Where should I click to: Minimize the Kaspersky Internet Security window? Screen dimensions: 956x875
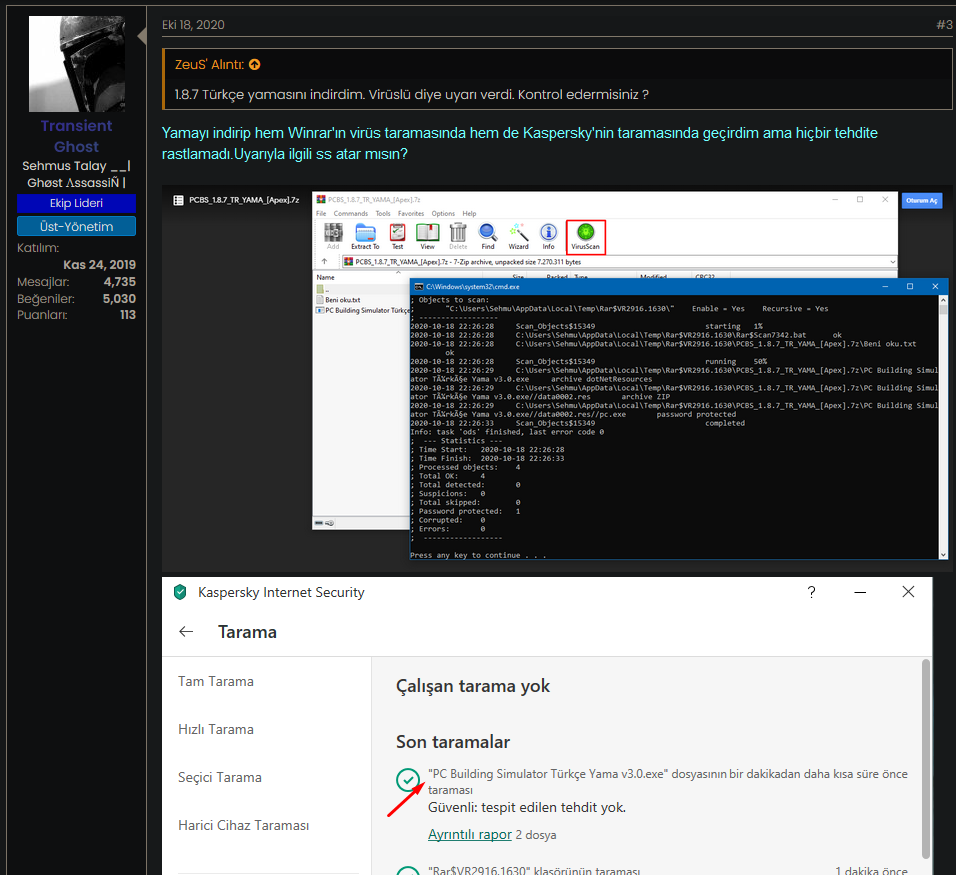coord(860,592)
